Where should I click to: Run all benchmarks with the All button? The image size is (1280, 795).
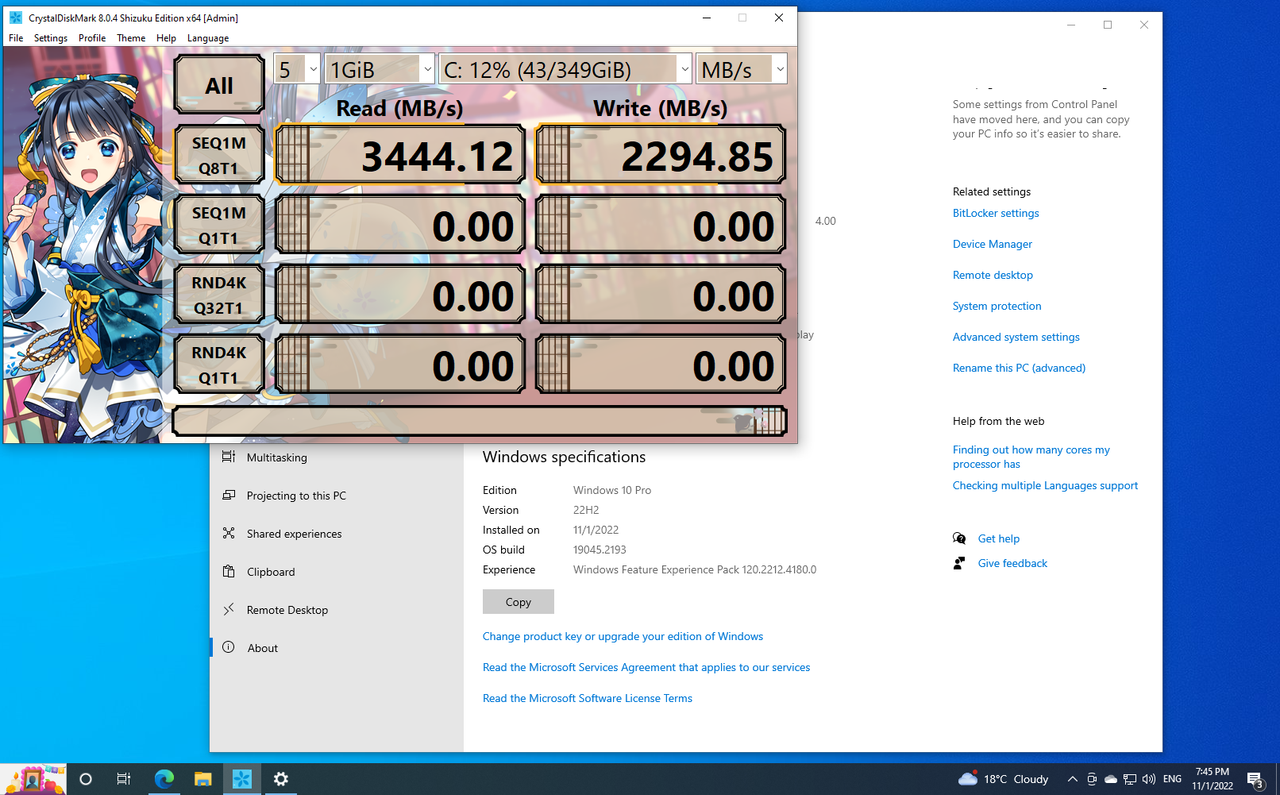(x=219, y=85)
